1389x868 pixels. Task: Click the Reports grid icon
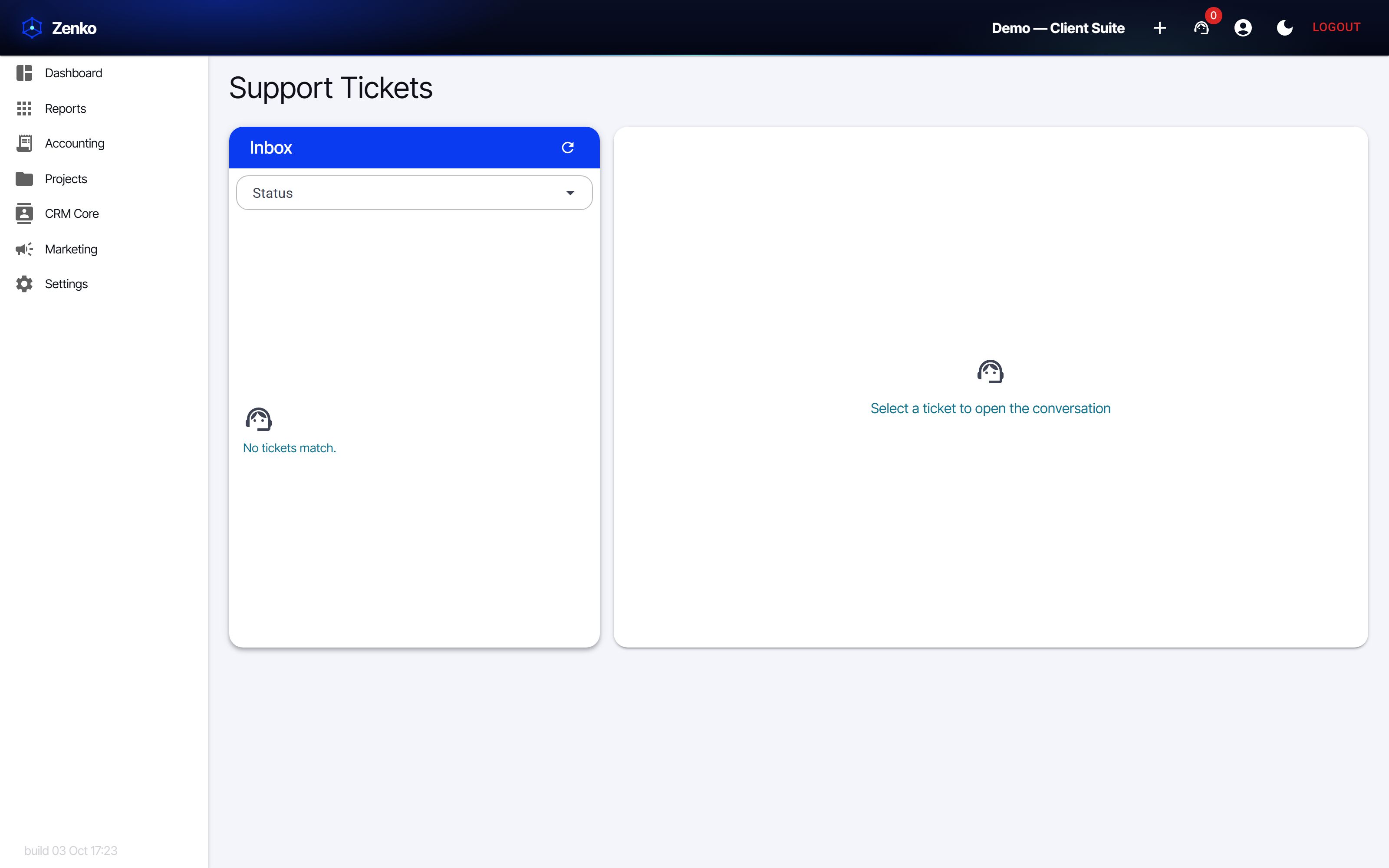24,108
